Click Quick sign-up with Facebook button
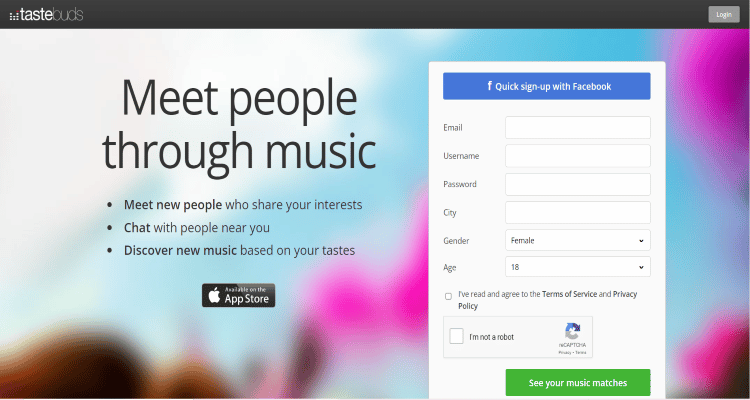 pyautogui.click(x=546, y=86)
